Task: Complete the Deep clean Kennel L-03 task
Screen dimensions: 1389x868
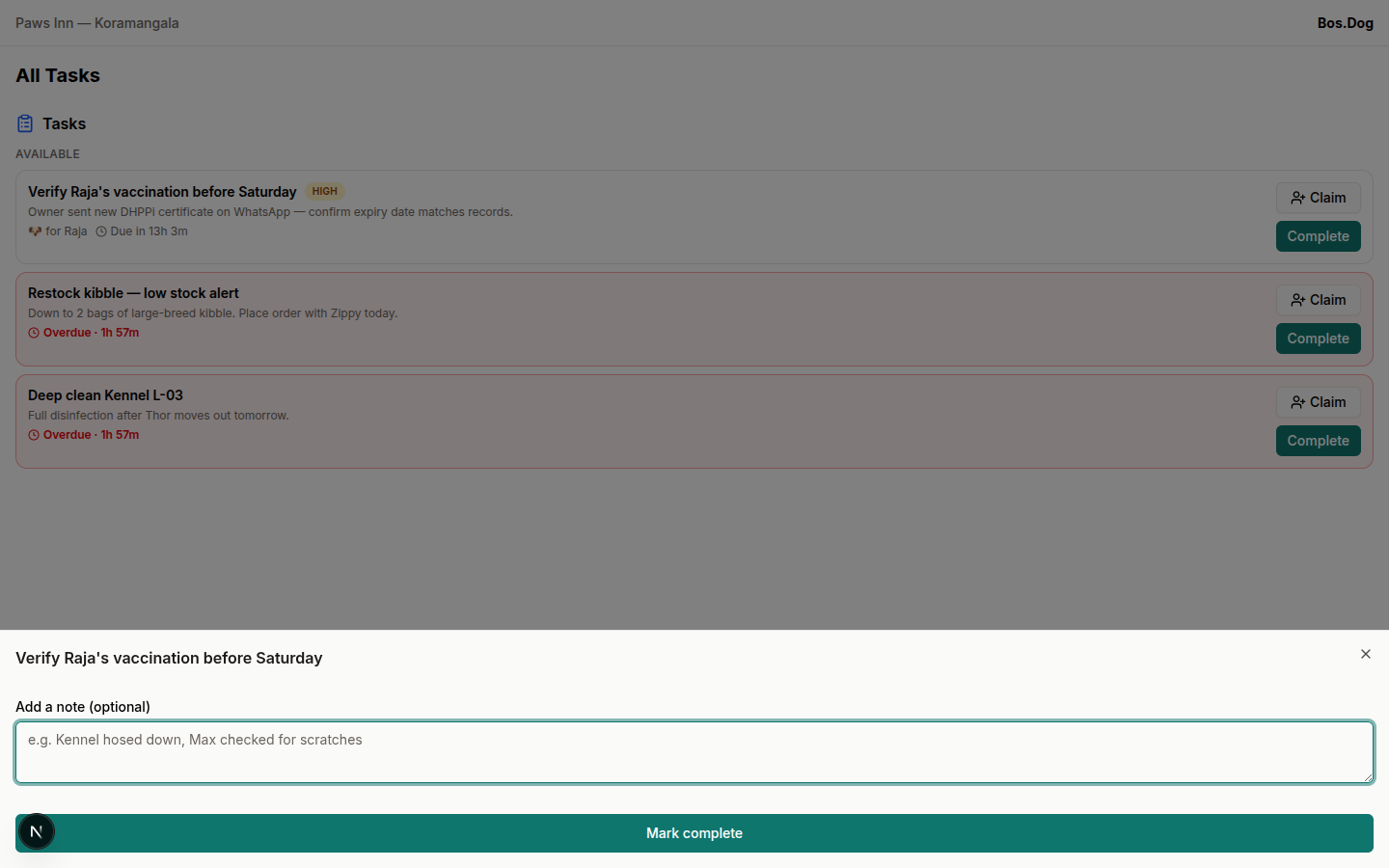Action: tap(1318, 440)
